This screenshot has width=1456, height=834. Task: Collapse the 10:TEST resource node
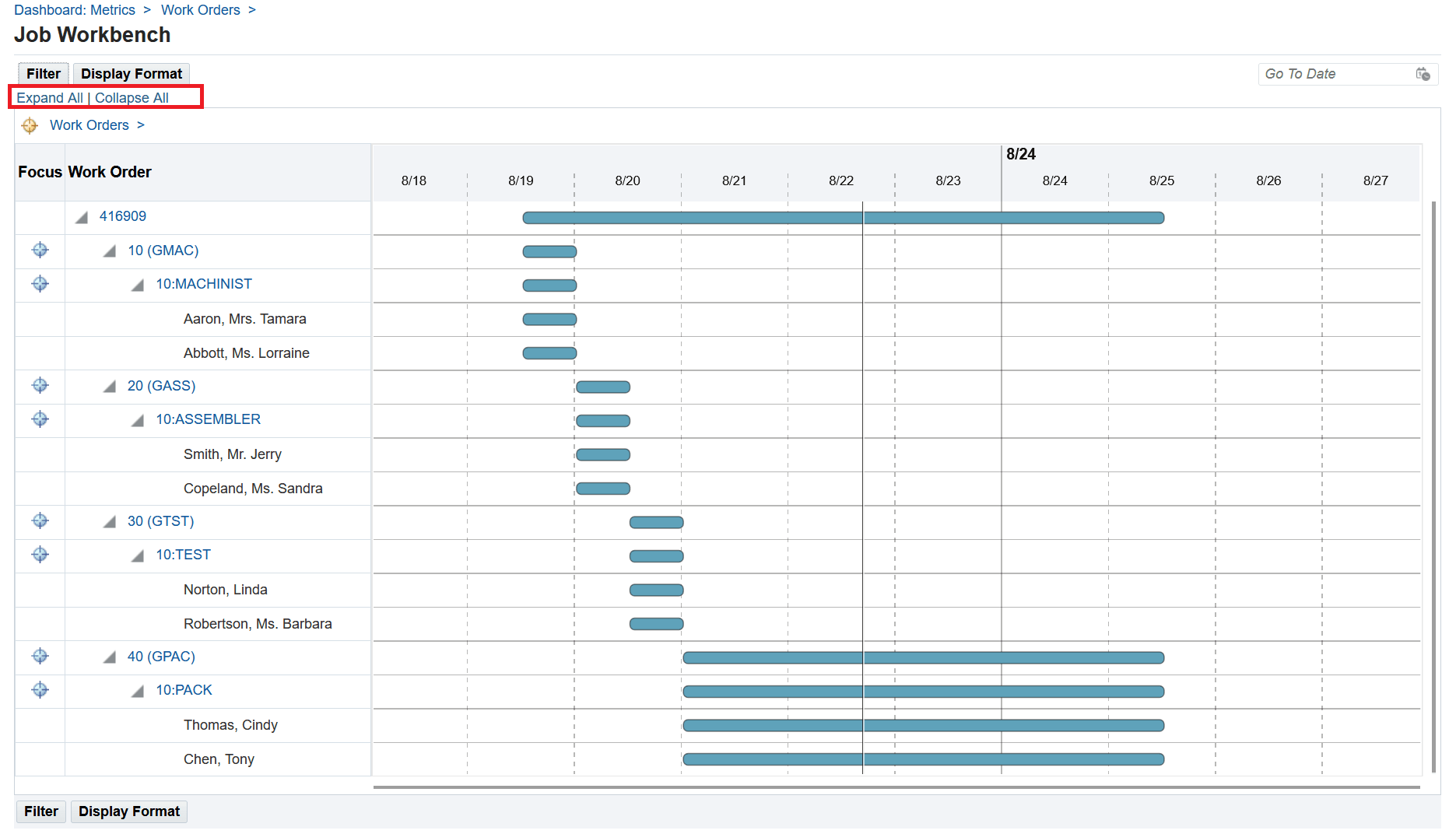(x=138, y=555)
